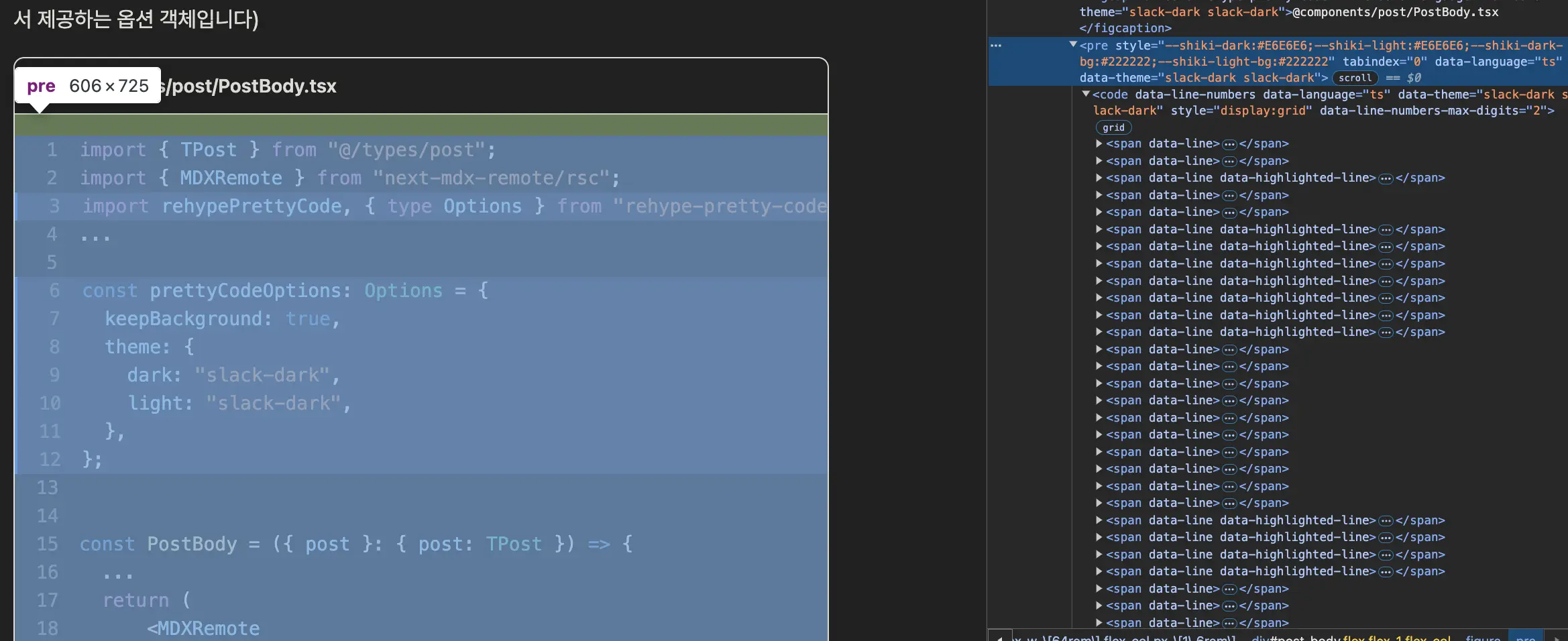Toggle the "grid" badge under the code element
The image size is (1568, 641).
[x=1113, y=127]
